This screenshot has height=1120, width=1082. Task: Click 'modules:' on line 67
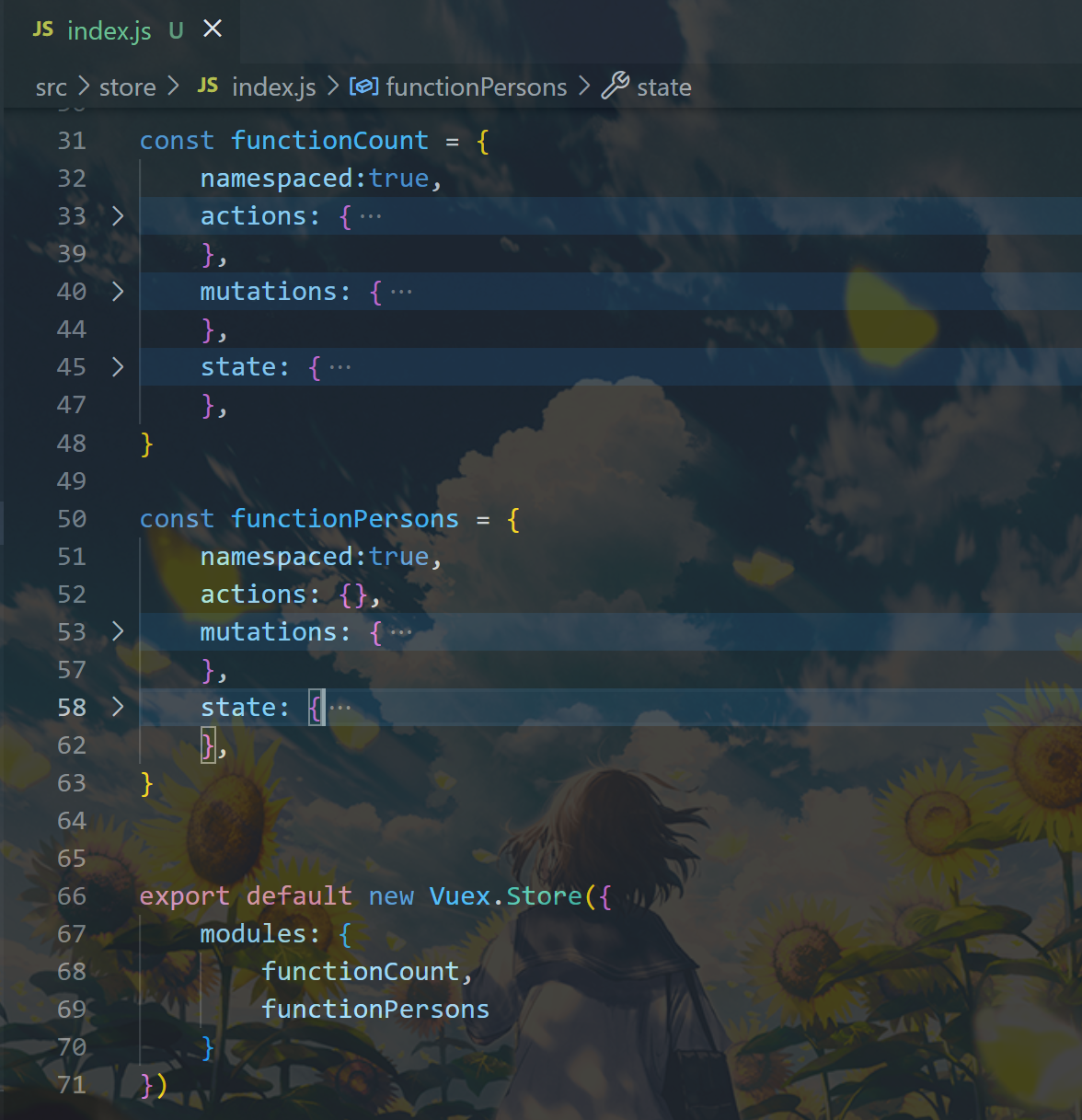pos(260,934)
